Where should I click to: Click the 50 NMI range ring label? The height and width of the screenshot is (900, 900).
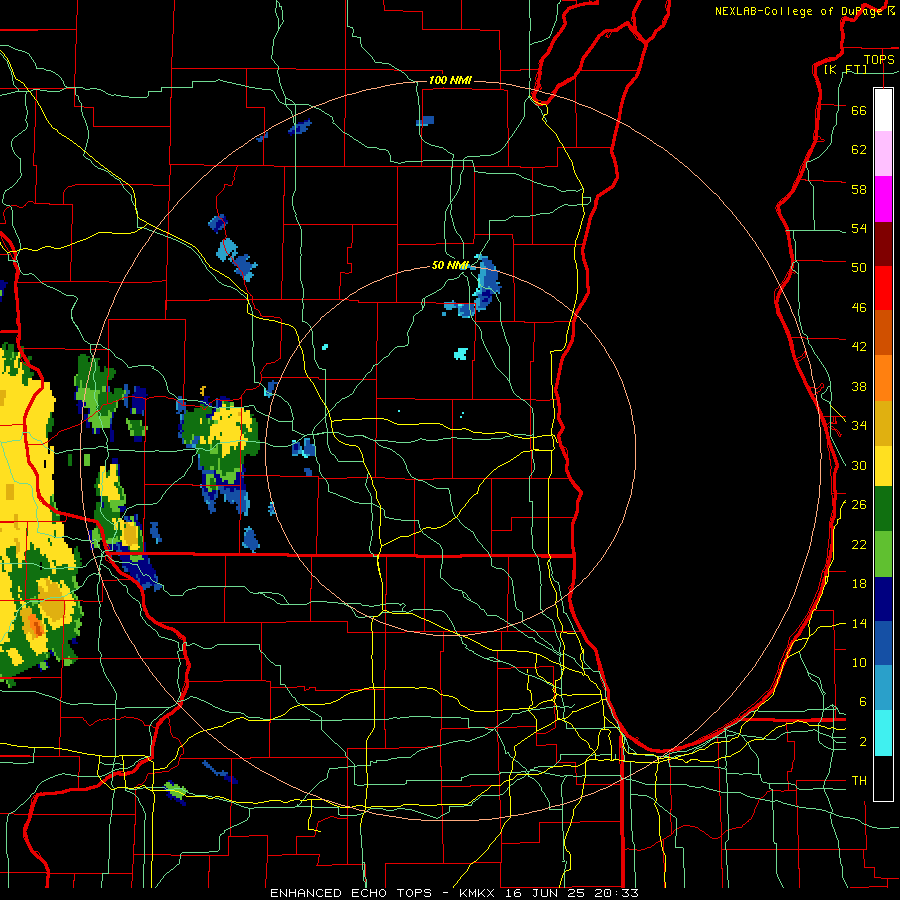[x=450, y=265]
